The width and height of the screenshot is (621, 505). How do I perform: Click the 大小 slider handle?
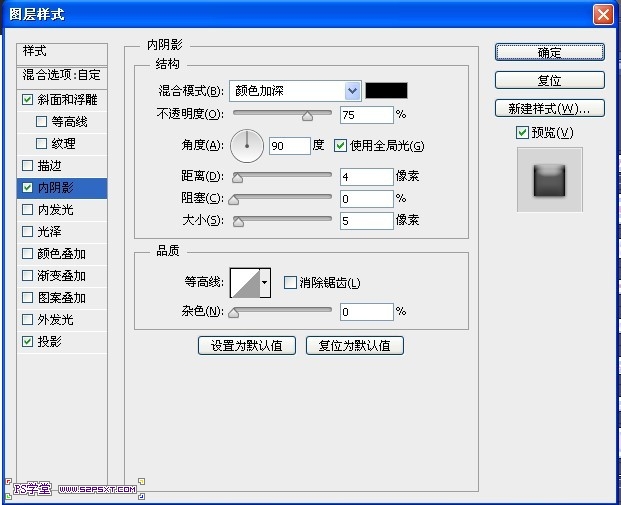point(238,221)
